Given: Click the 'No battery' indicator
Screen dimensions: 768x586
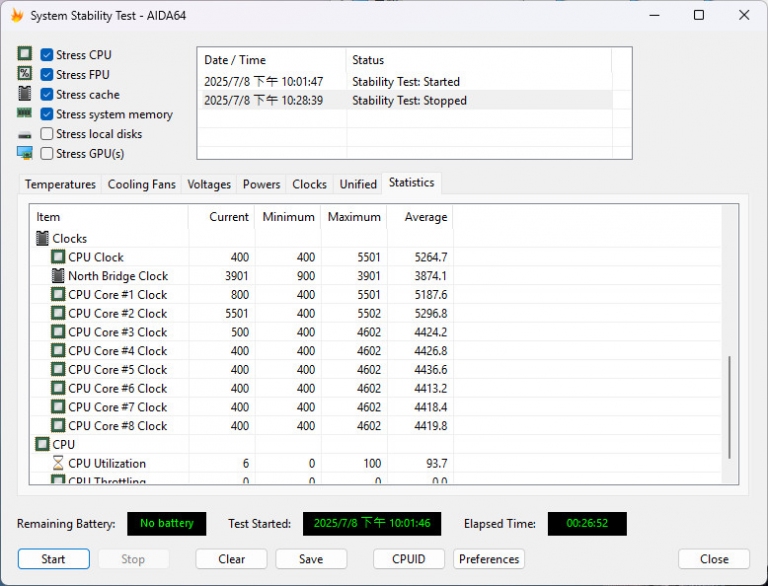Looking at the screenshot, I should tap(167, 523).
